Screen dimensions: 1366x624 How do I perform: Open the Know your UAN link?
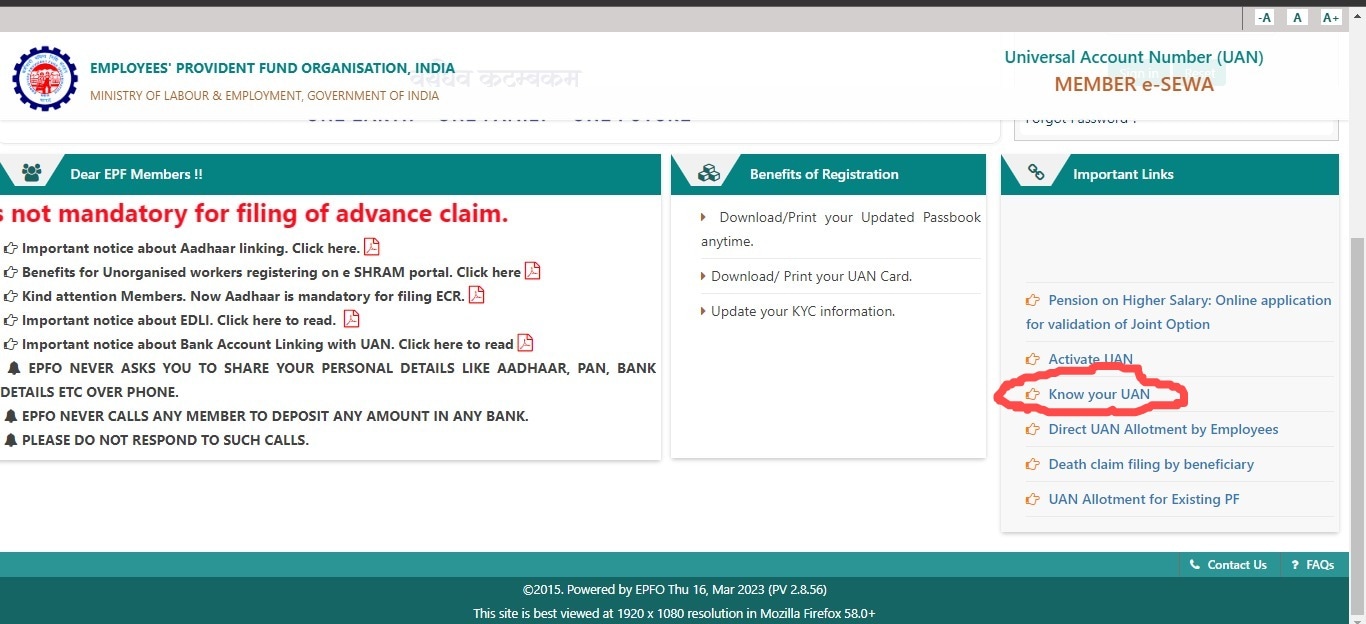1099,394
